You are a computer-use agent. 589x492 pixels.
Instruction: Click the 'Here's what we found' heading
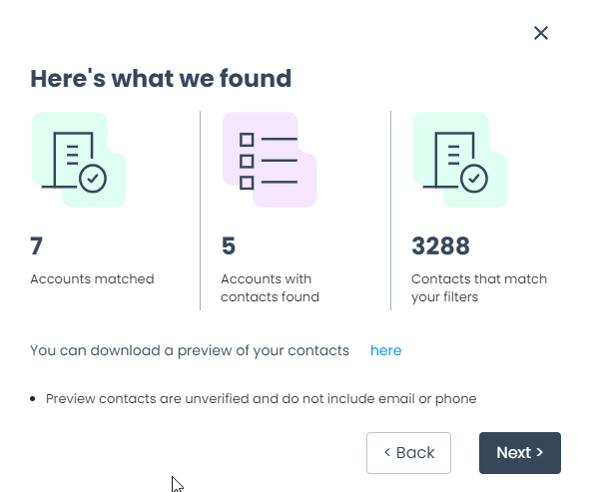(x=161, y=78)
